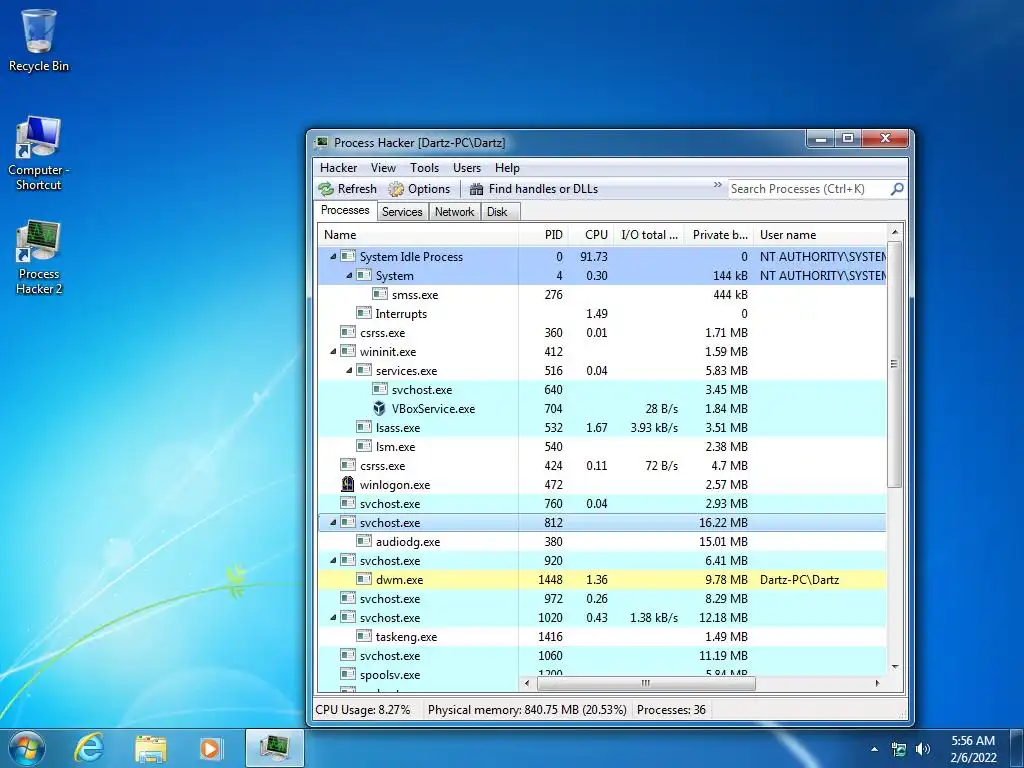The width and height of the screenshot is (1024, 768).
Task: Click the Show desktop button
Action: 1016,748
